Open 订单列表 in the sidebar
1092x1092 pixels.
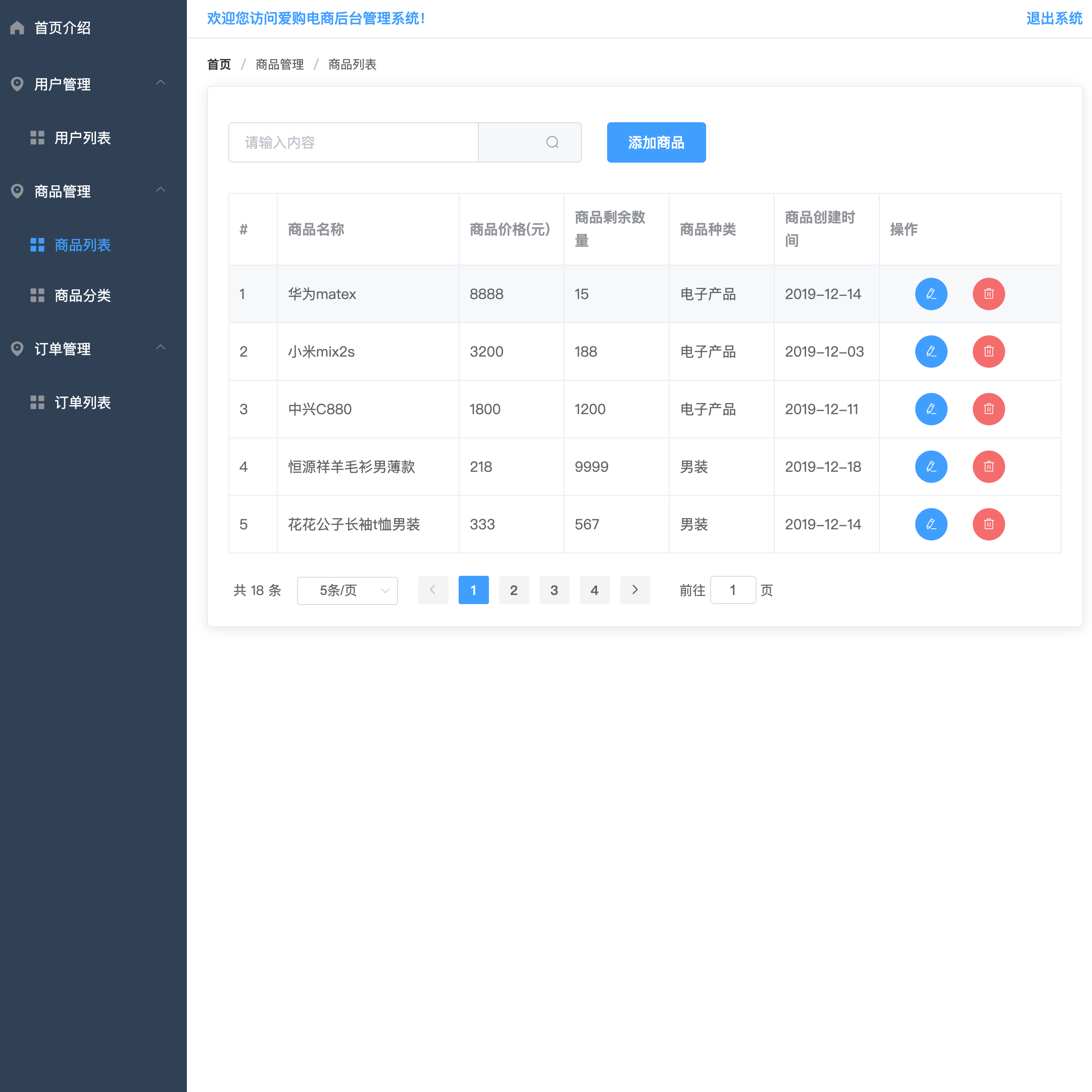(82, 403)
